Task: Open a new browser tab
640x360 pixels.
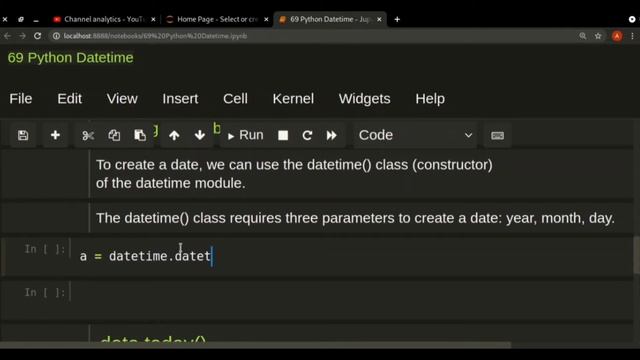Action: pos(397,19)
